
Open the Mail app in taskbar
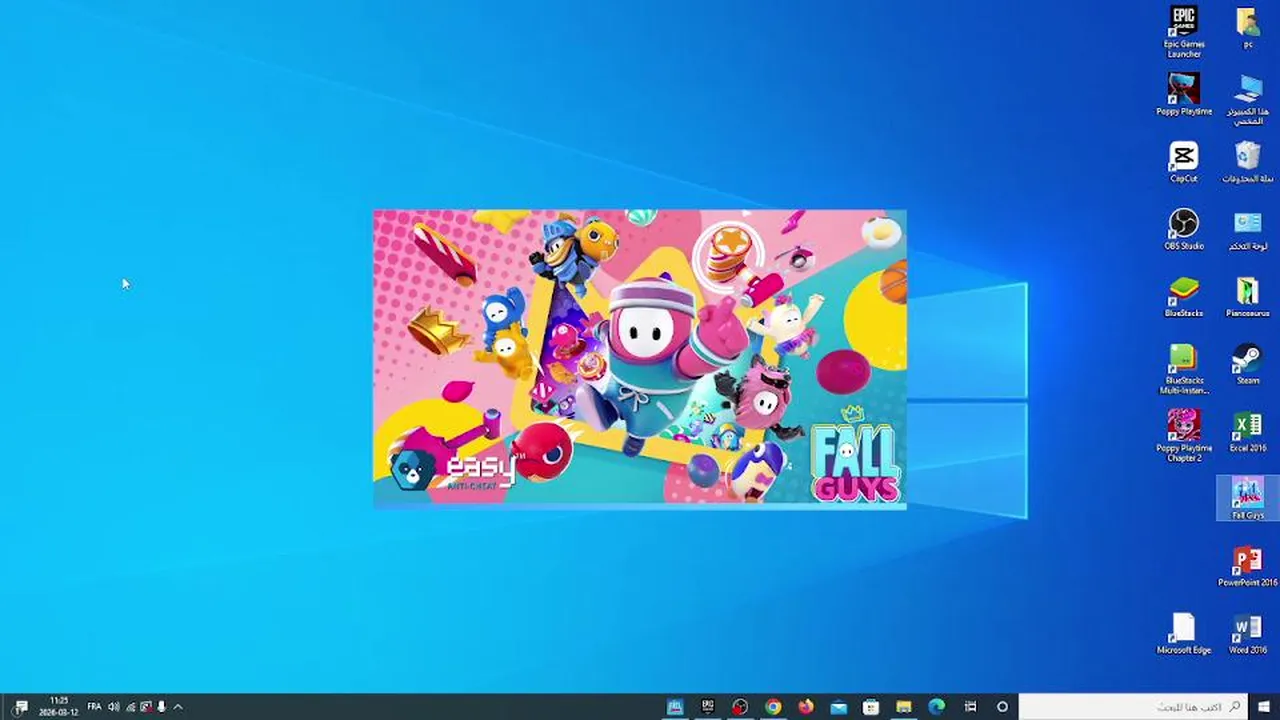click(x=838, y=707)
